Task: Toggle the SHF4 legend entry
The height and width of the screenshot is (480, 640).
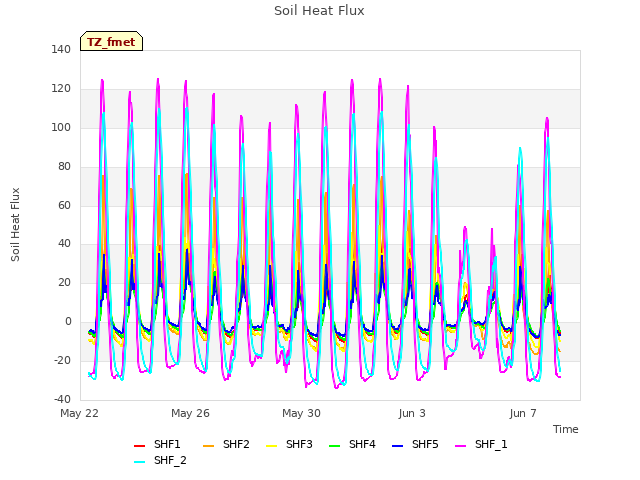Action: click(x=352, y=444)
